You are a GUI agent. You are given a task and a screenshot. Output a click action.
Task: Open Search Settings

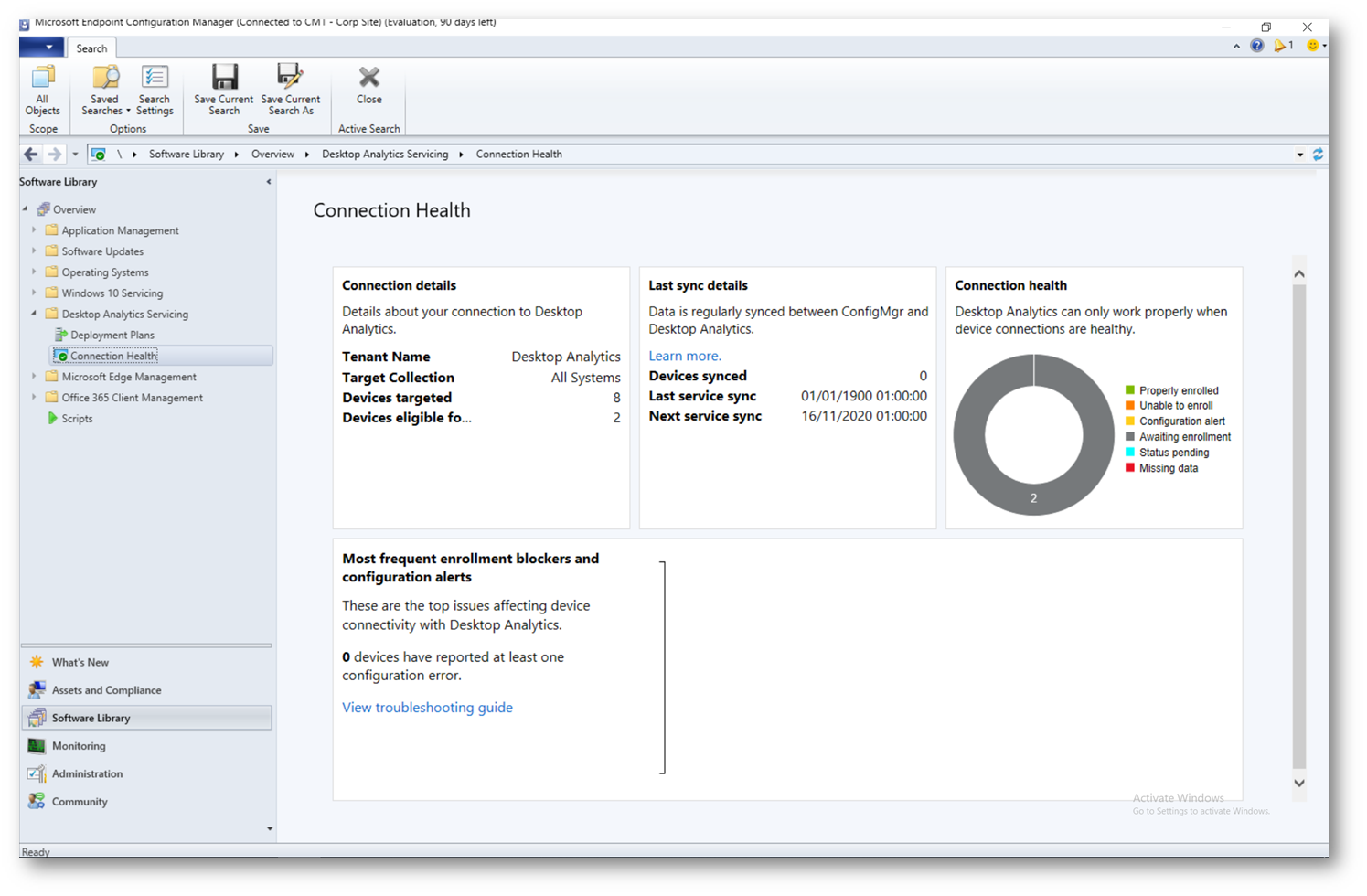(x=155, y=91)
